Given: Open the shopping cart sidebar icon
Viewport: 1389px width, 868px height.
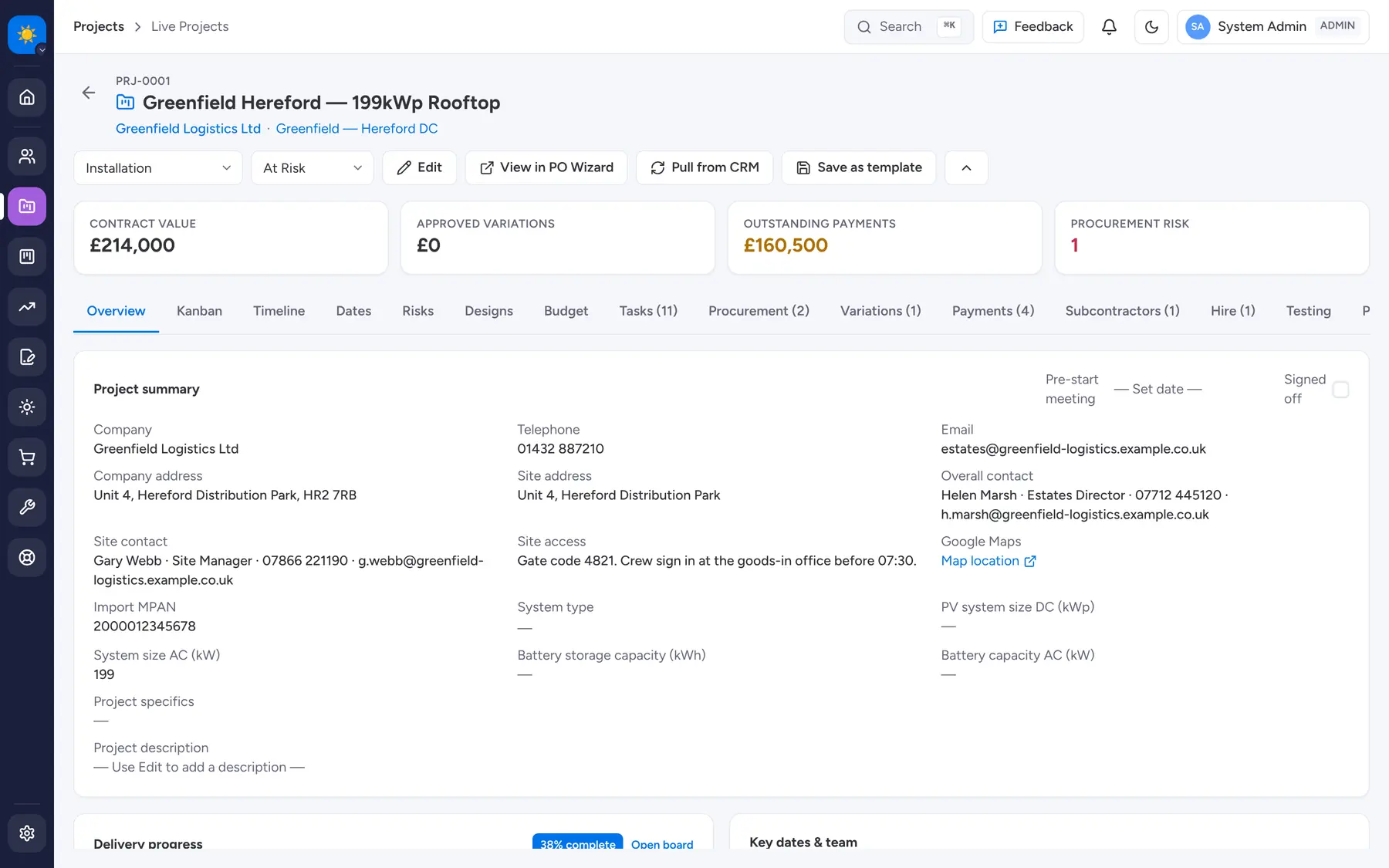Looking at the screenshot, I should click(27, 458).
